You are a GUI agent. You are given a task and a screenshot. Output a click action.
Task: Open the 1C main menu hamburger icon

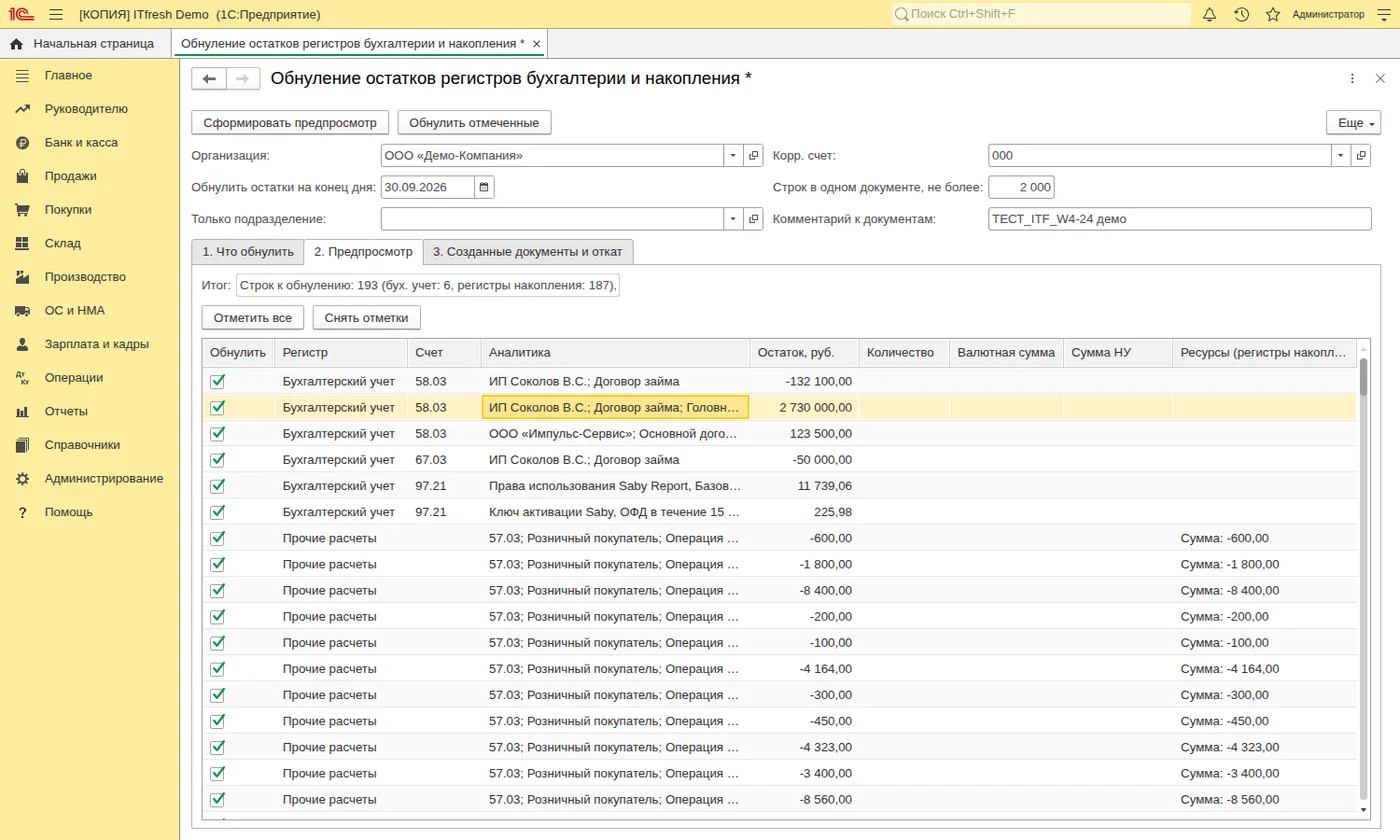point(56,14)
